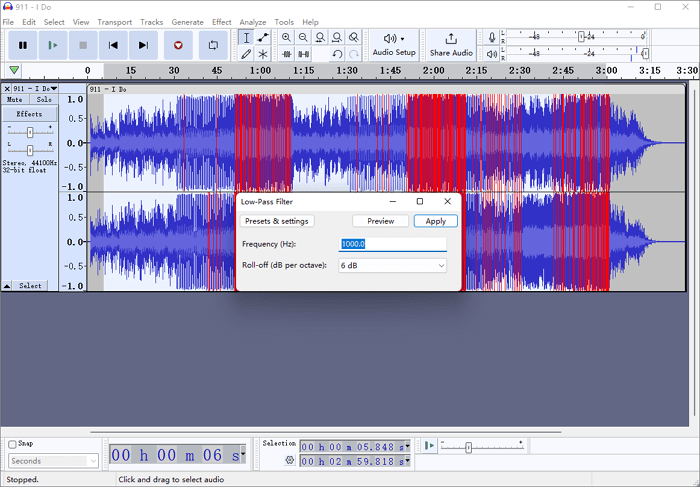The width and height of the screenshot is (700, 487).
Task: Click the Frequency (Hz) input field
Action: (393, 244)
